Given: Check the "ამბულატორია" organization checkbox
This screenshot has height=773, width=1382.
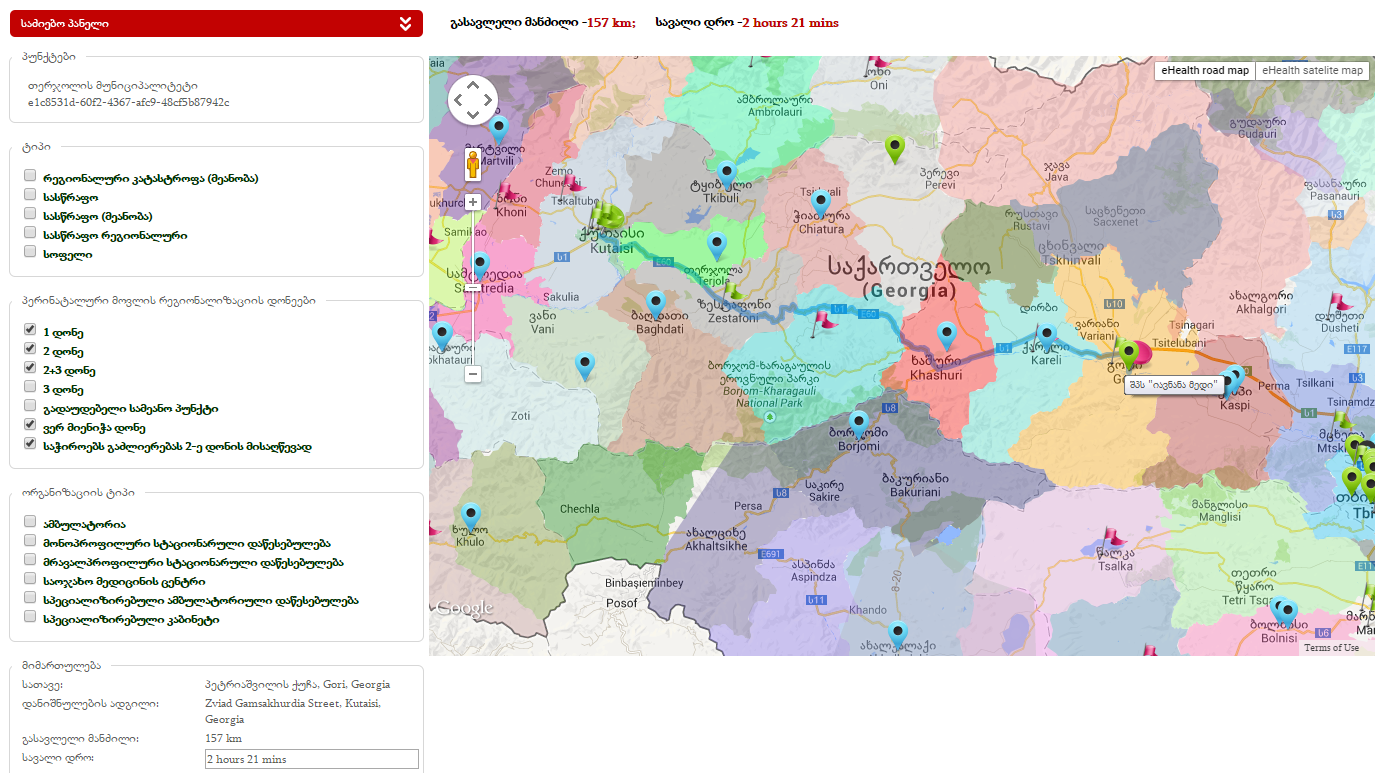Looking at the screenshot, I should 30,522.
